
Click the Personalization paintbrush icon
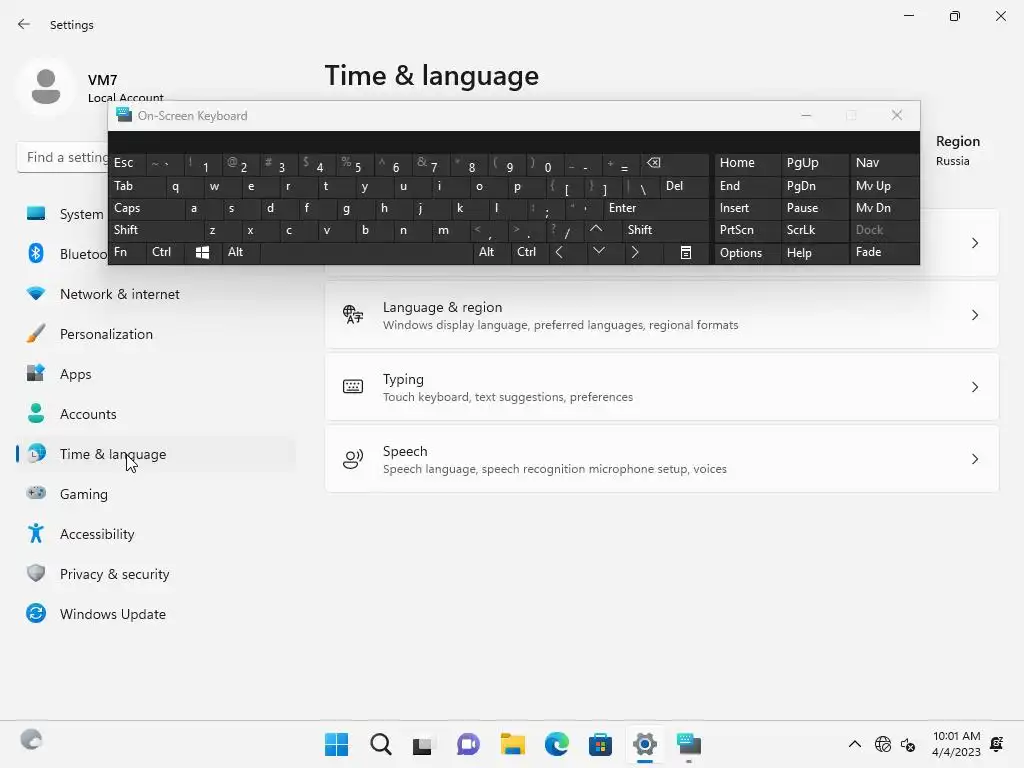tap(36, 333)
